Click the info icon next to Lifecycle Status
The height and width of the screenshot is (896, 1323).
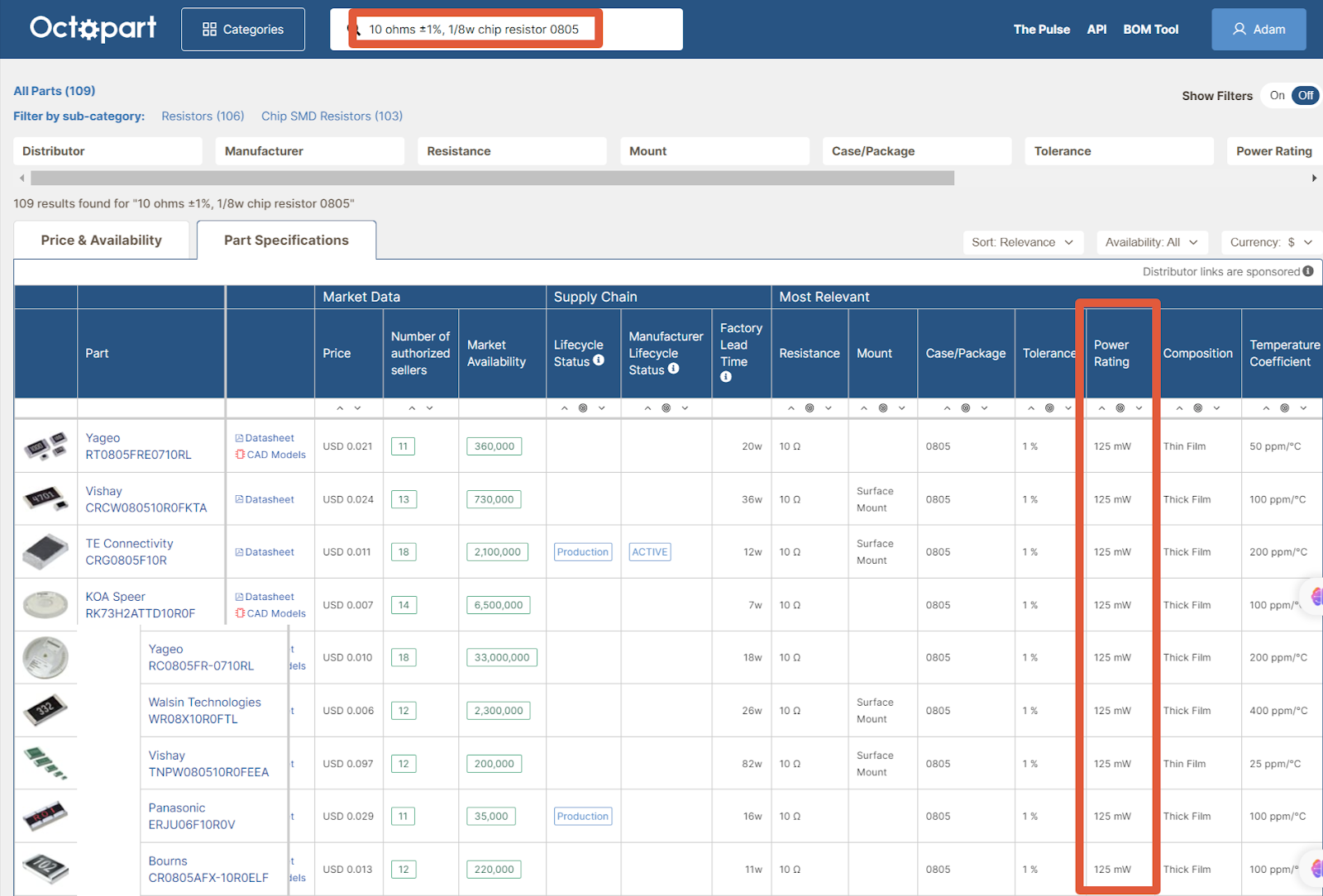(x=599, y=360)
